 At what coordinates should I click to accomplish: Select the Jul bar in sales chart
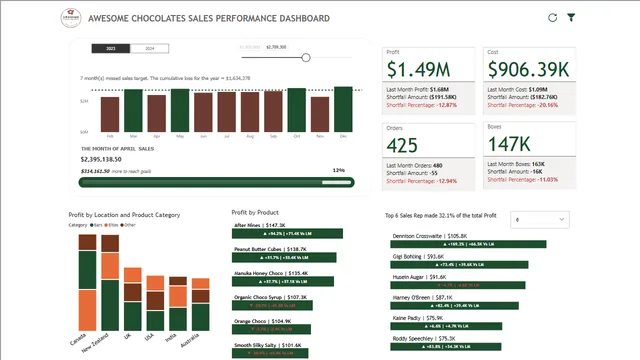[227, 112]
